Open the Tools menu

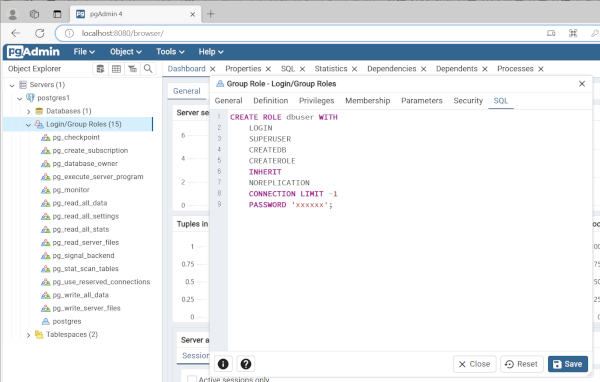(170, 52)
